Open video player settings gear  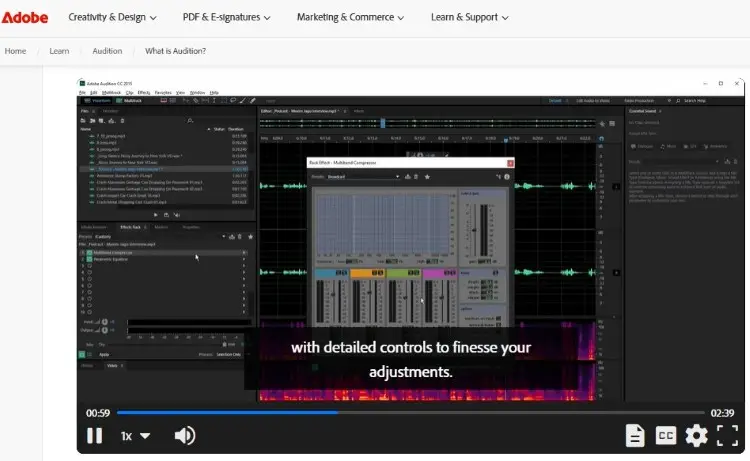pos(696,436)
